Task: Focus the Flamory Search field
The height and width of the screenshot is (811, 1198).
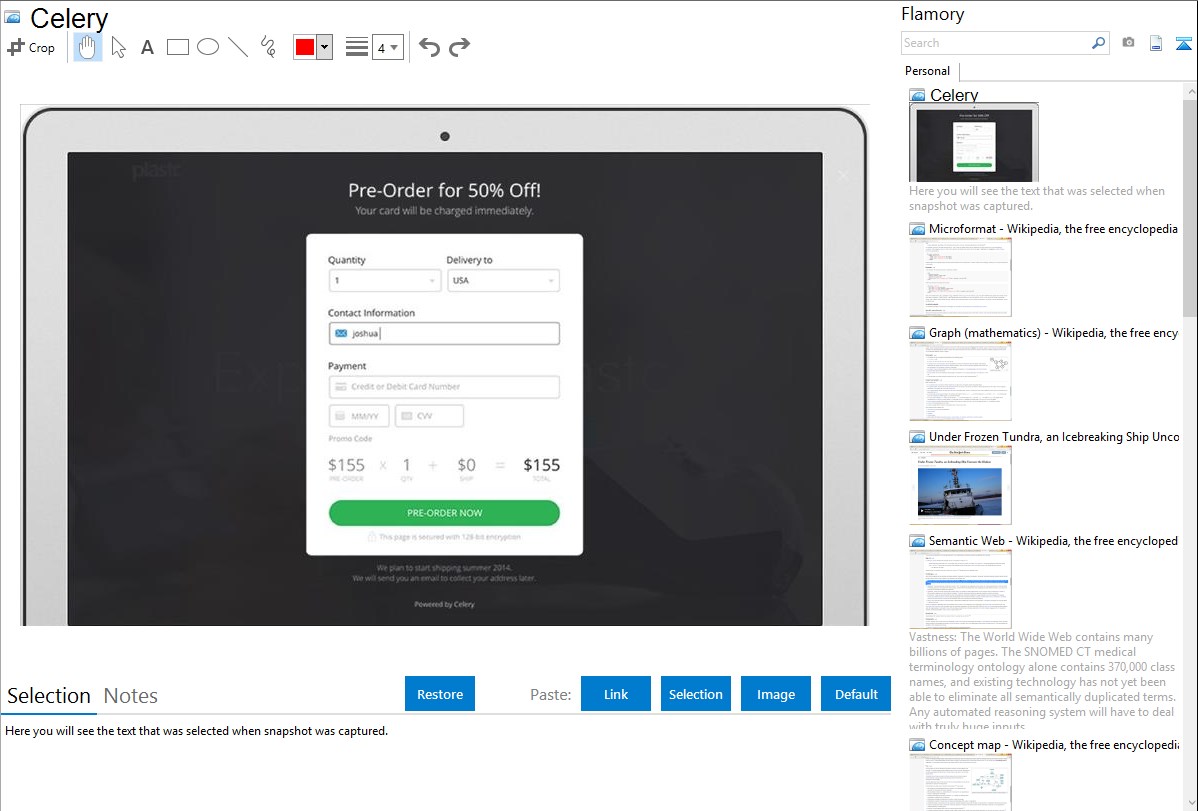Action: tap(996, 43)
